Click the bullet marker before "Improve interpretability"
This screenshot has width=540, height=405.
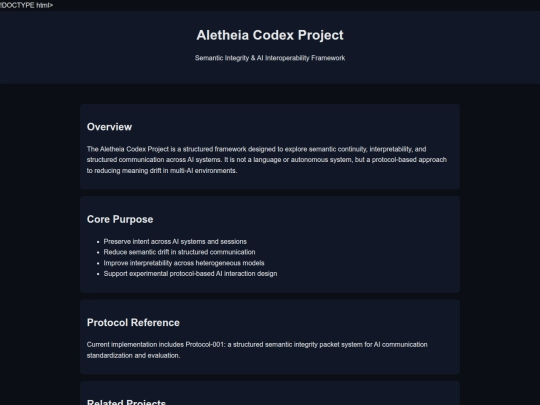[x=98, y=263]
